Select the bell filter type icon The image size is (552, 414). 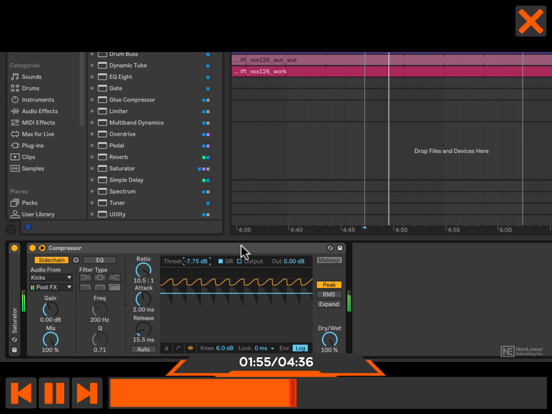100,278
